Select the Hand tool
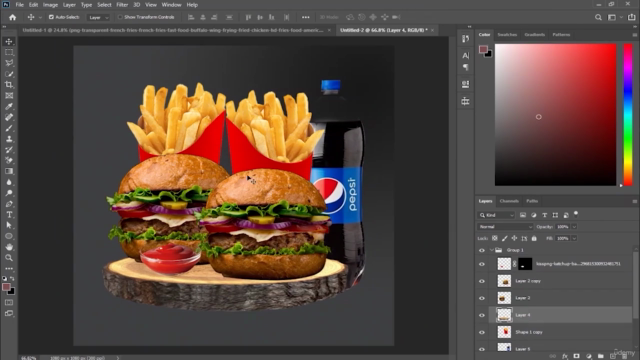 pos(9,247)
